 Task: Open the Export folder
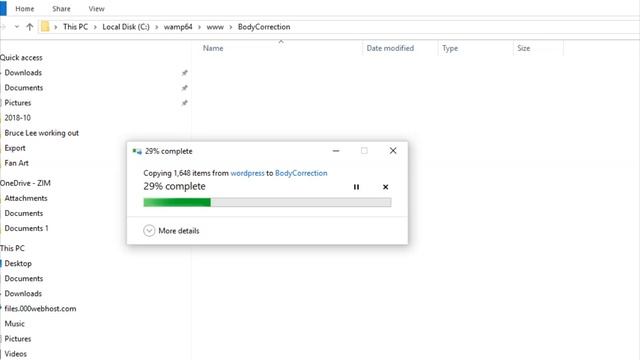click(x=15, y=148)
